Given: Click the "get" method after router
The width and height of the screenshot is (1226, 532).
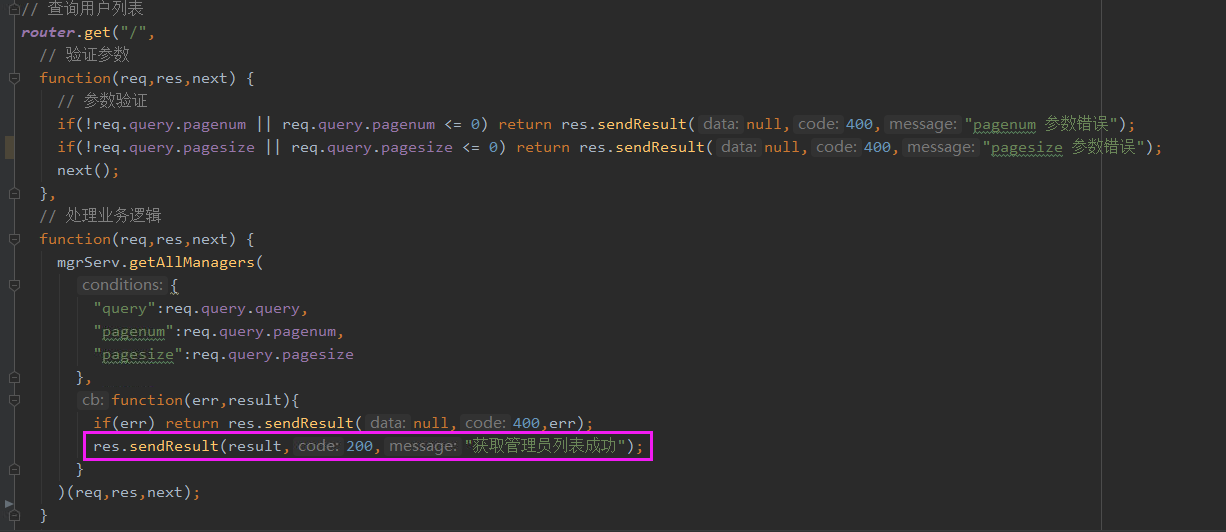Looking at the screenshot, I should [x=97, y=32].
